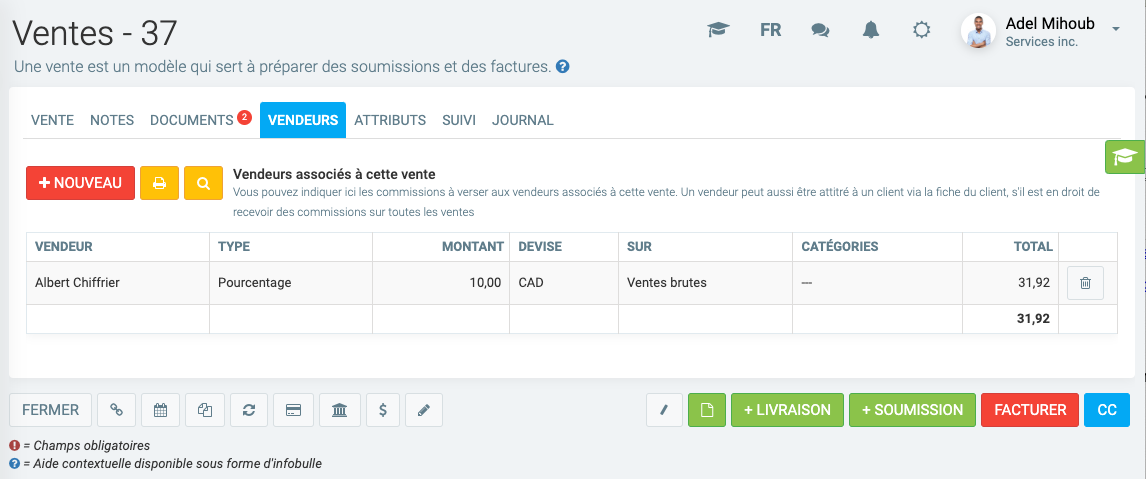
Task: Open the calendar icon button
Action: pyautogui.click(x=160, y=410)
